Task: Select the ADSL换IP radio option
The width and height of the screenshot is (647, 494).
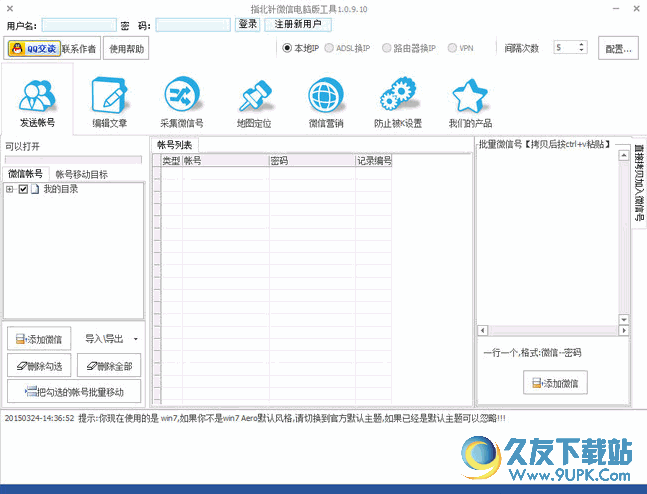Action: [329, 48]
